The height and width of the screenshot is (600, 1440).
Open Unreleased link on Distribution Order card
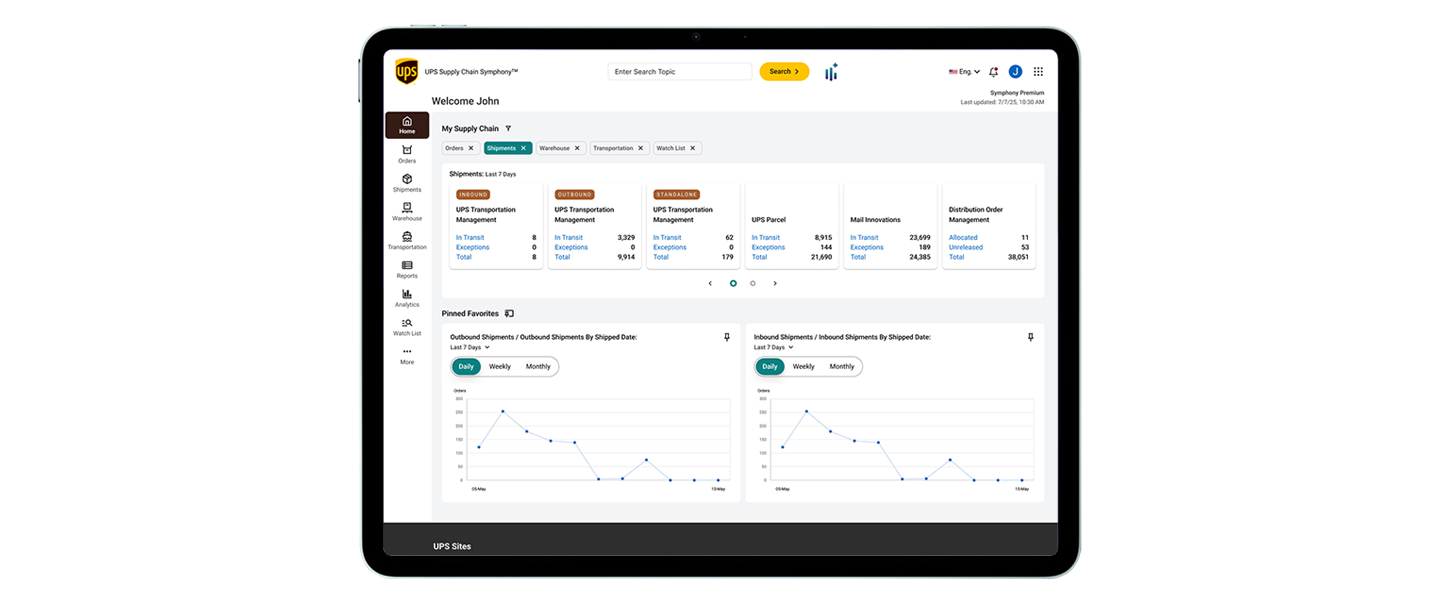(x=966, y=247)
